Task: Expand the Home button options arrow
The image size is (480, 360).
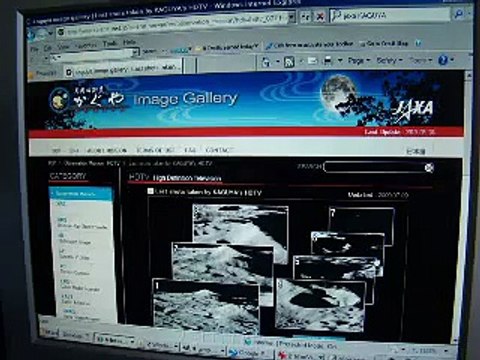Action: pyautogui.click(x=277, y=62)
